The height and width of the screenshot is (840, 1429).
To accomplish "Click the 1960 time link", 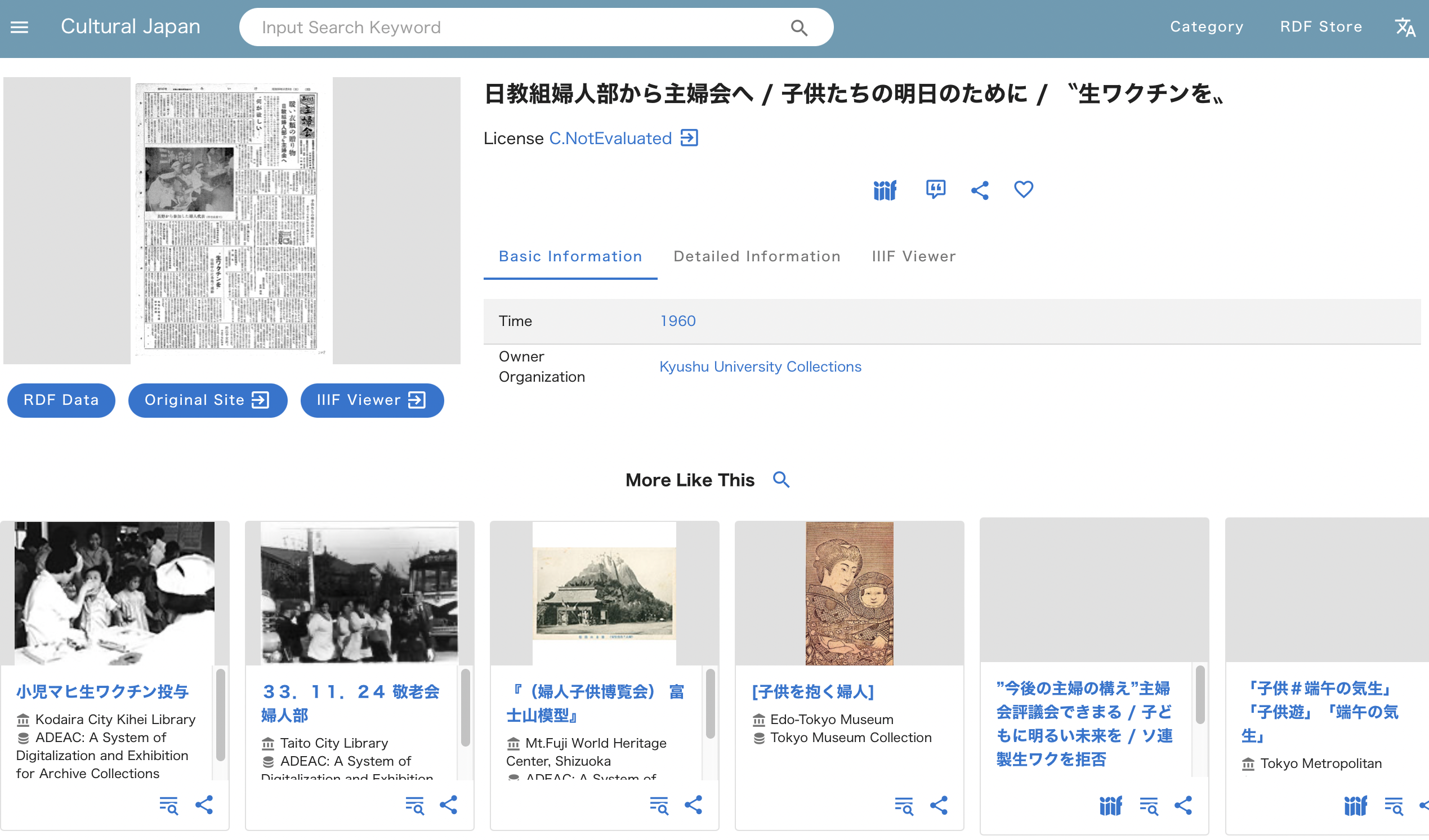I will [x=678, y=321].
